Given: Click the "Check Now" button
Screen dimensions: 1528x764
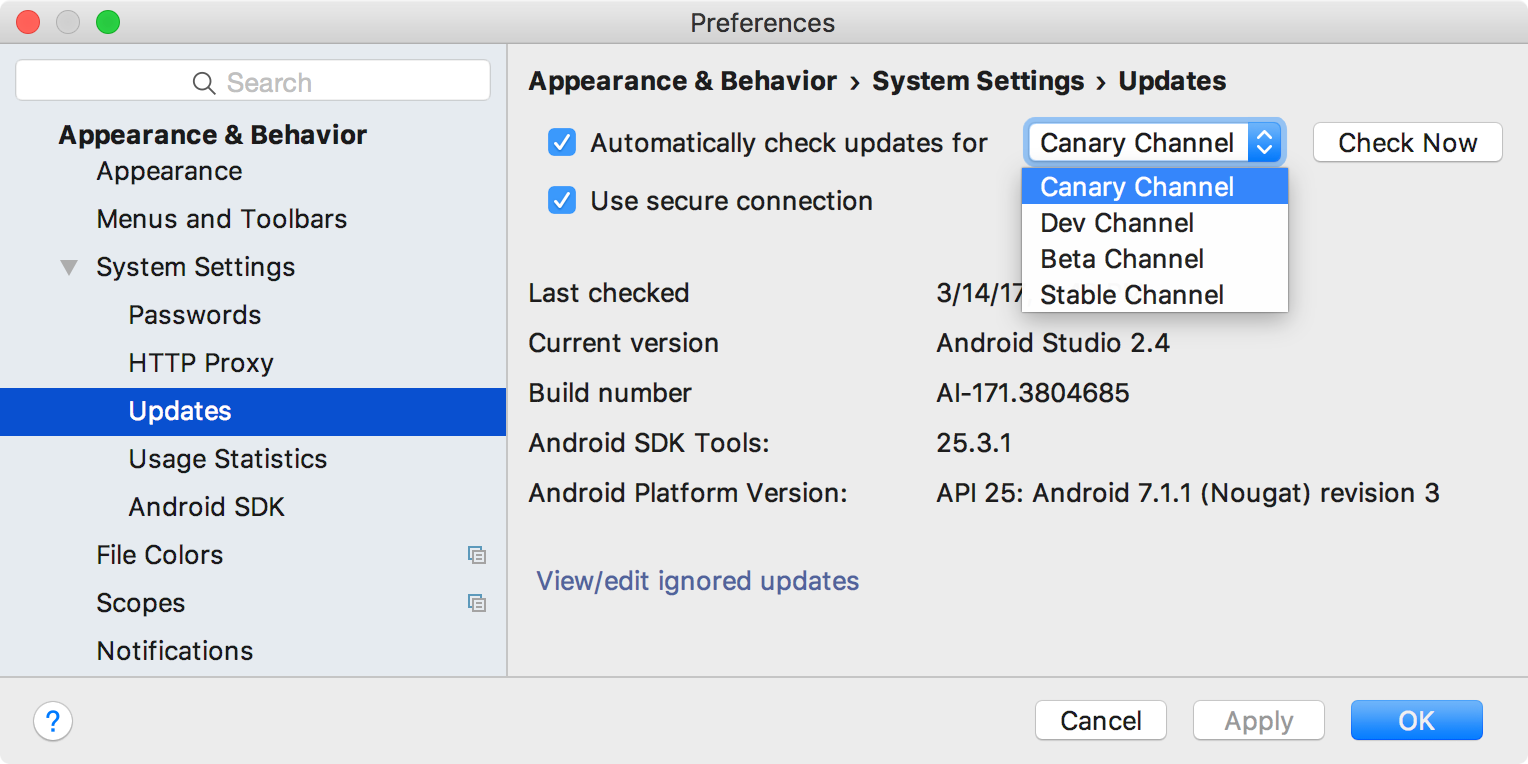Looking at the screenshot, I should (x=1407, y=142).
